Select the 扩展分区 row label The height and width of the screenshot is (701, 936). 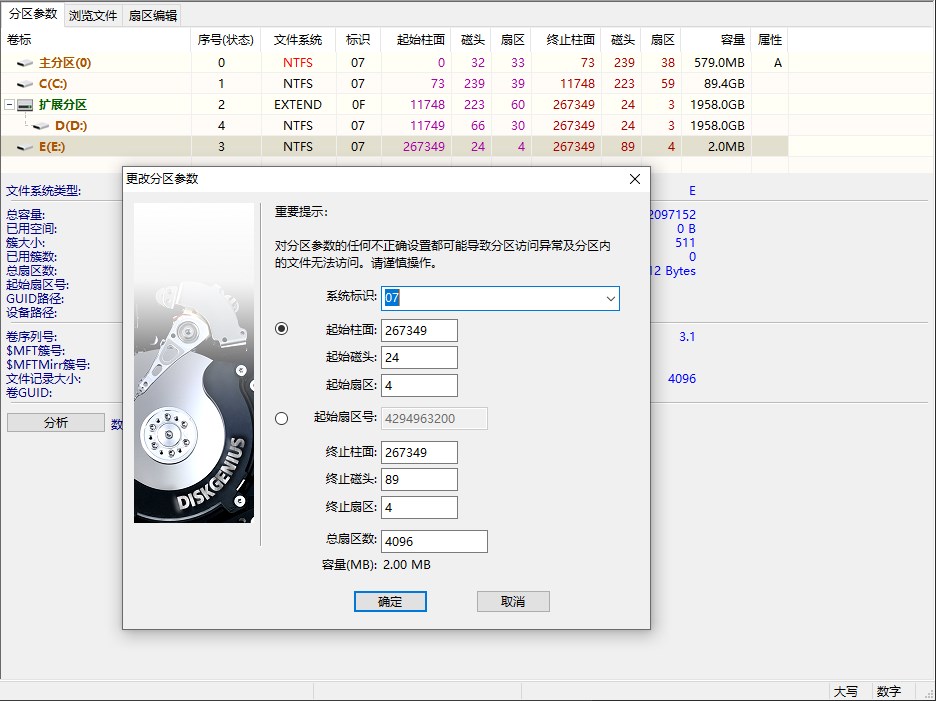click(x=63, y=104)
